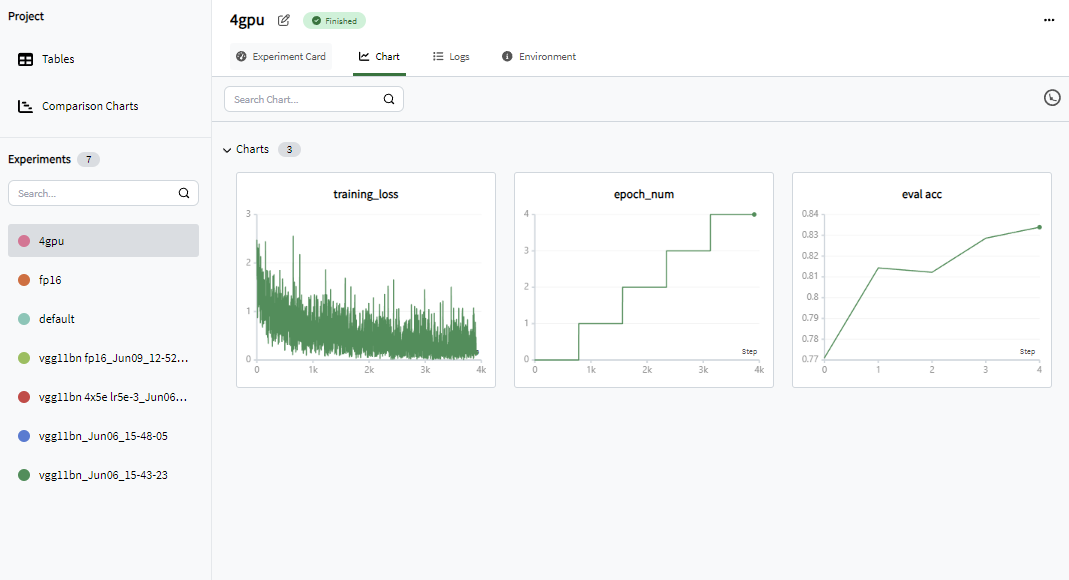Click the Finished status badge
The image size is (1069, 580).
click(x=334, y=21)
